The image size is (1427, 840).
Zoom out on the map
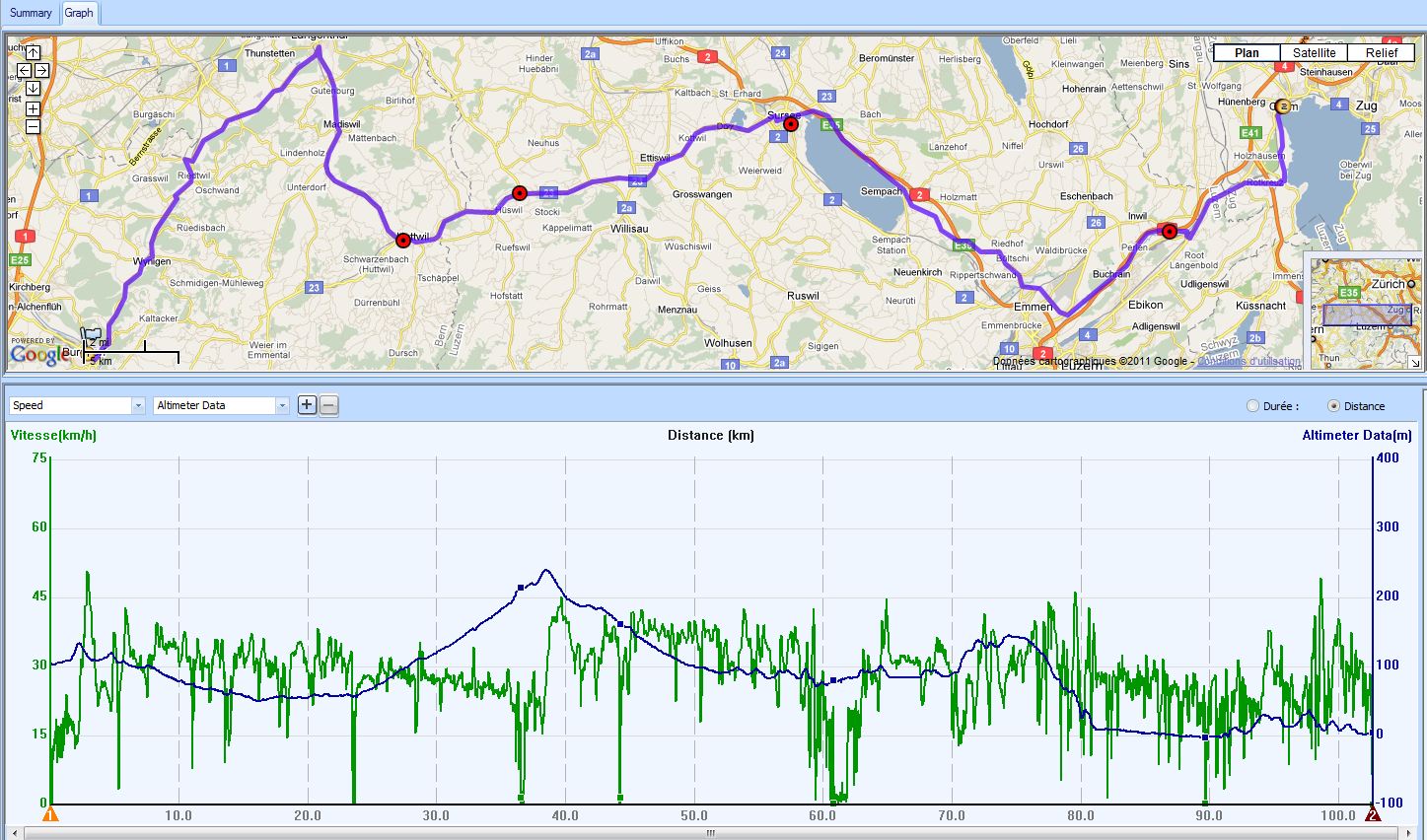point(33,126)
